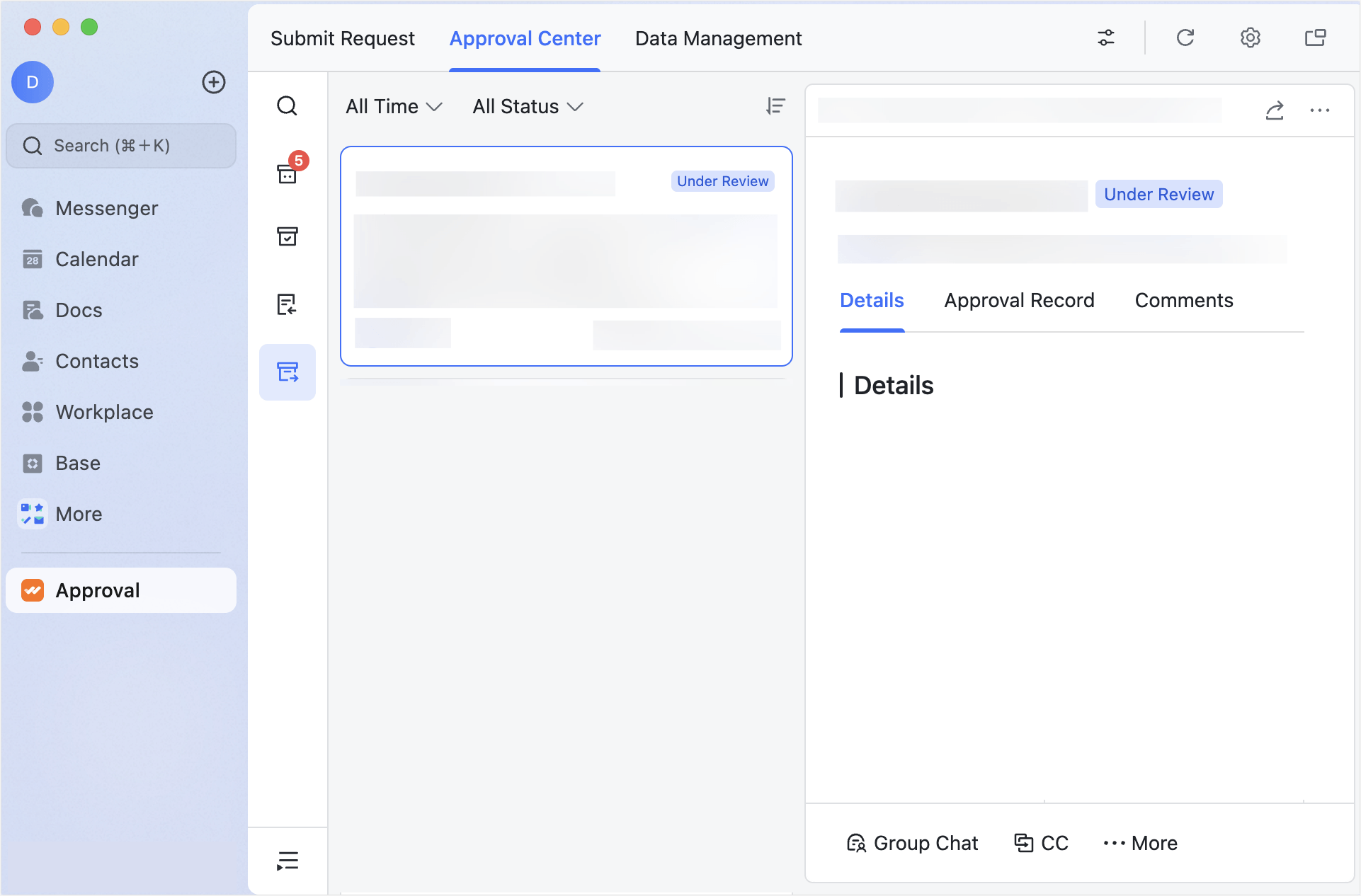Open received approval requests list
This screenshot has height=896, width=1361.
click(x=287, y=304)
